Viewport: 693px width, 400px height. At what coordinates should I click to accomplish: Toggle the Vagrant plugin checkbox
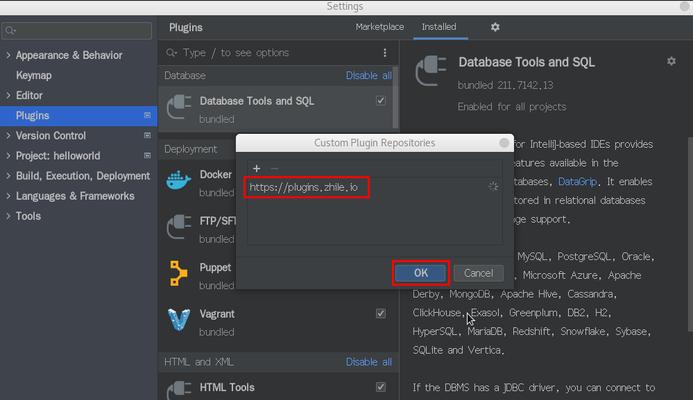tap(381, 314)
